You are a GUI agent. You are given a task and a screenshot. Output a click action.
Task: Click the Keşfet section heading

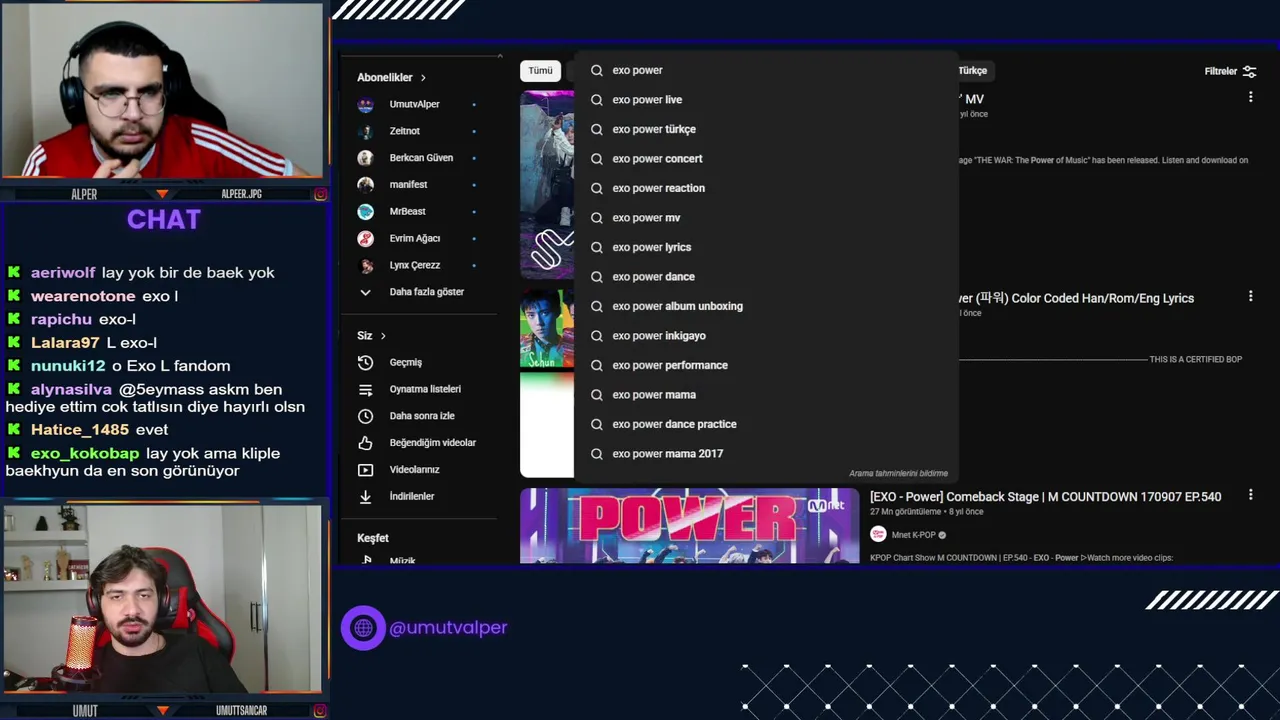tap(373, 538)
